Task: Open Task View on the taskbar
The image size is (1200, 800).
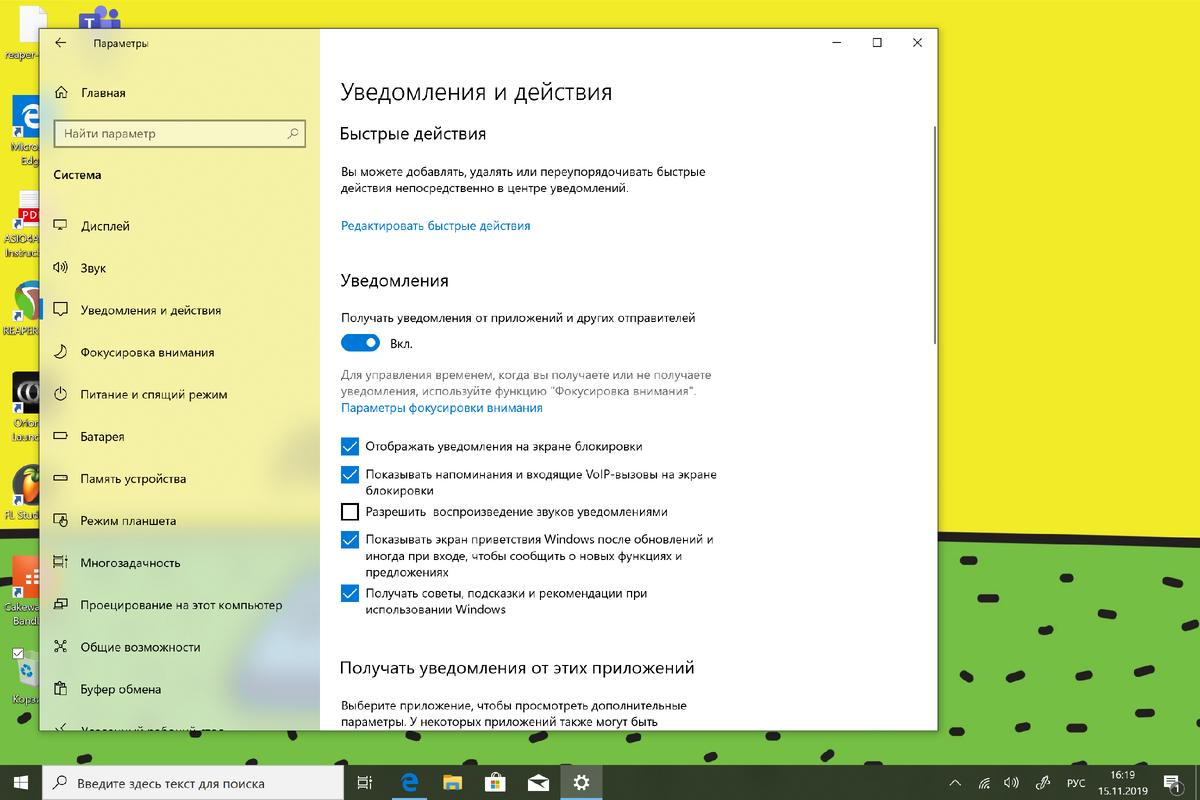Action: click(x=366, y=783)
